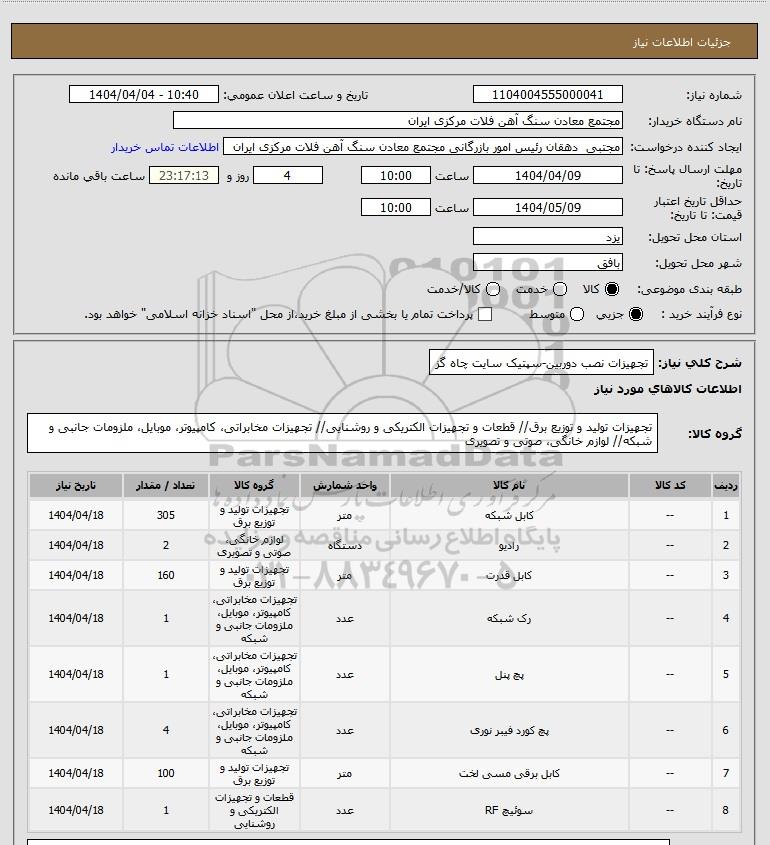
Task: Click the remaining time field 23:17:13
Action: click(x=184, y=176)
